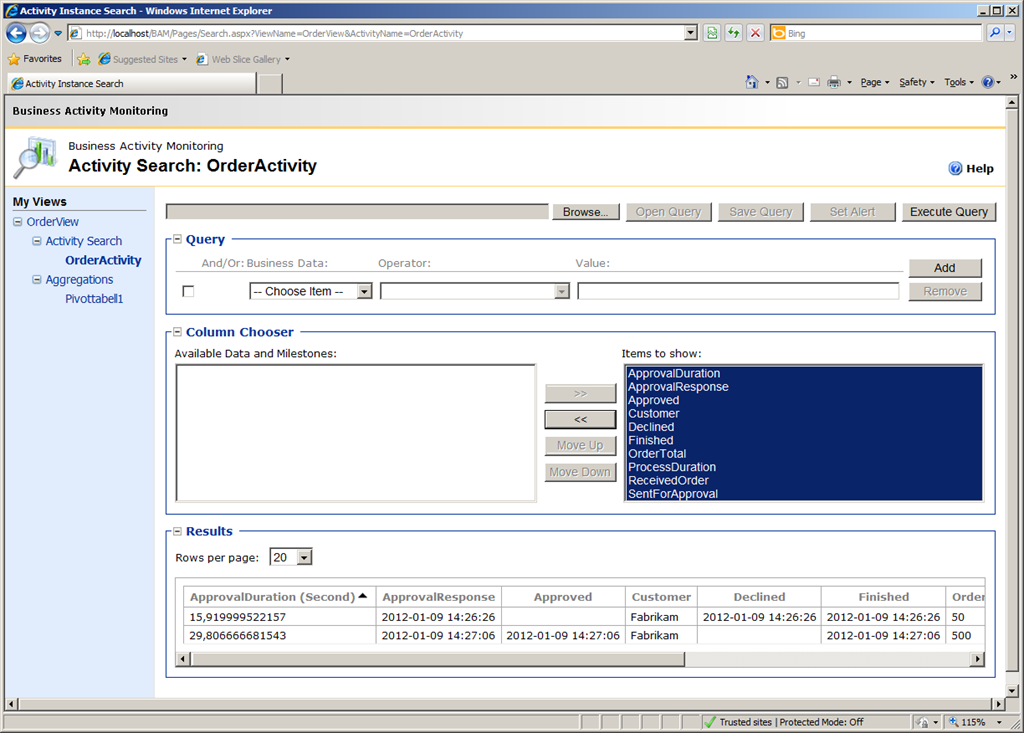Open the Pivottabell1 link

coord(94,299)
